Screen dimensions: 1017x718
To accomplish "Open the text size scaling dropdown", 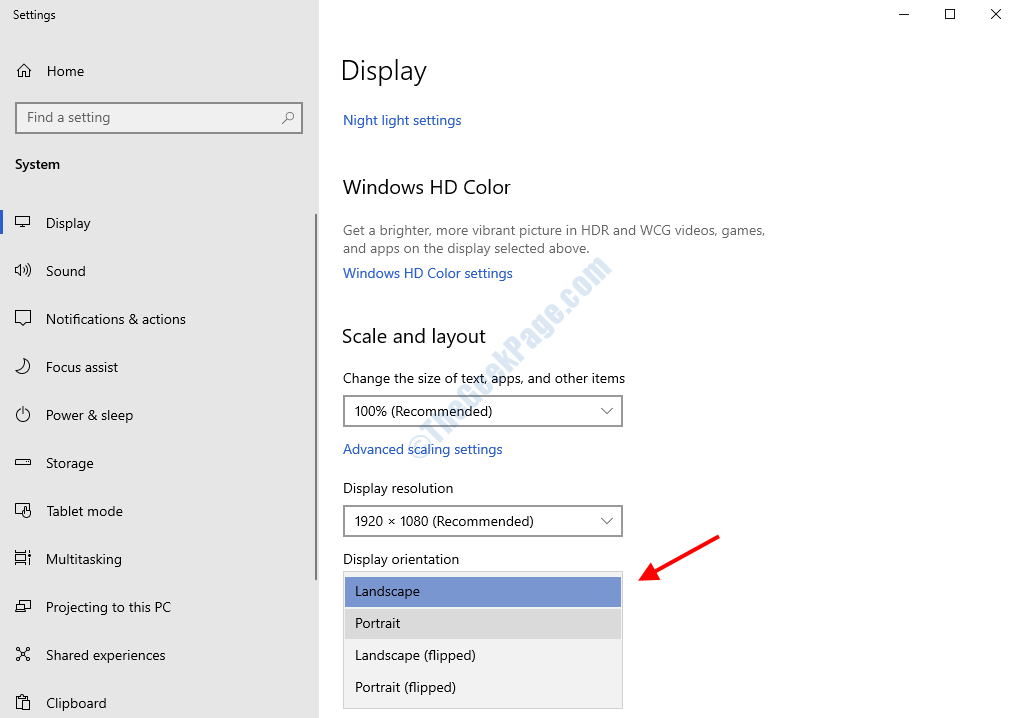I will [483, 411].
